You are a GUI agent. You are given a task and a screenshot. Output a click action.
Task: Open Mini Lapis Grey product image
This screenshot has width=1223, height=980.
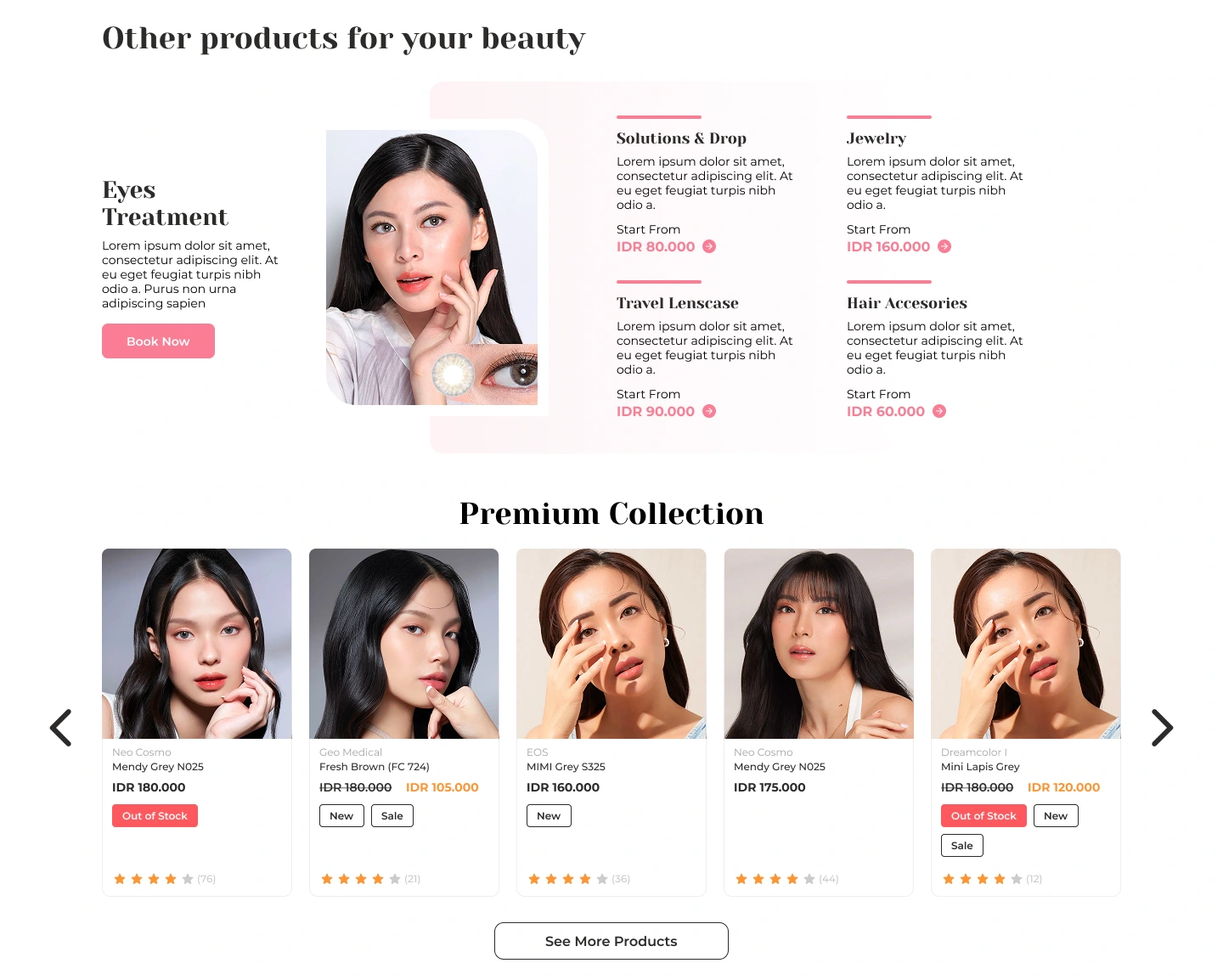(x=1026, y=644)
